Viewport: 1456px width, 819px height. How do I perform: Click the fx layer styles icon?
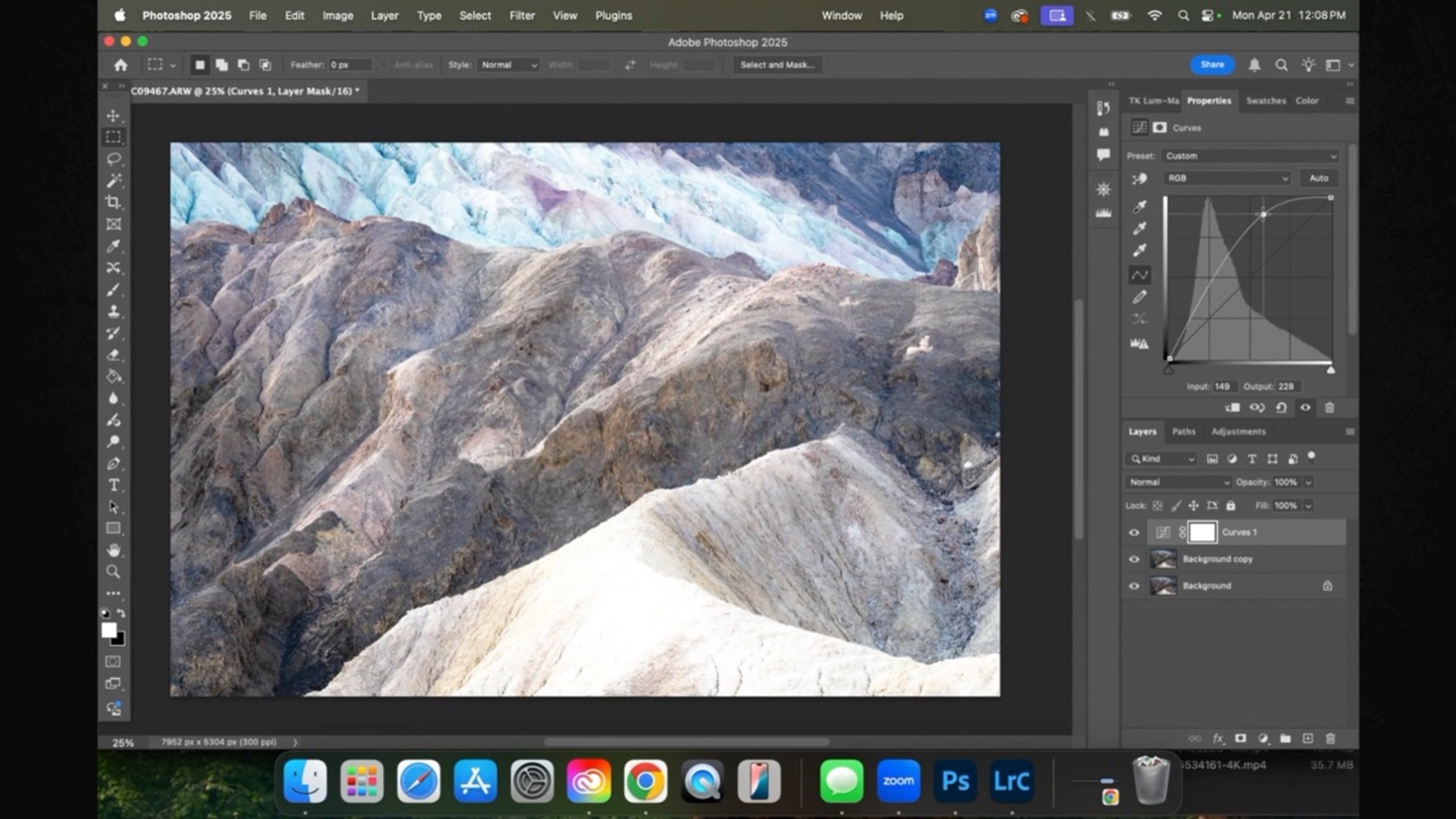1219,738
